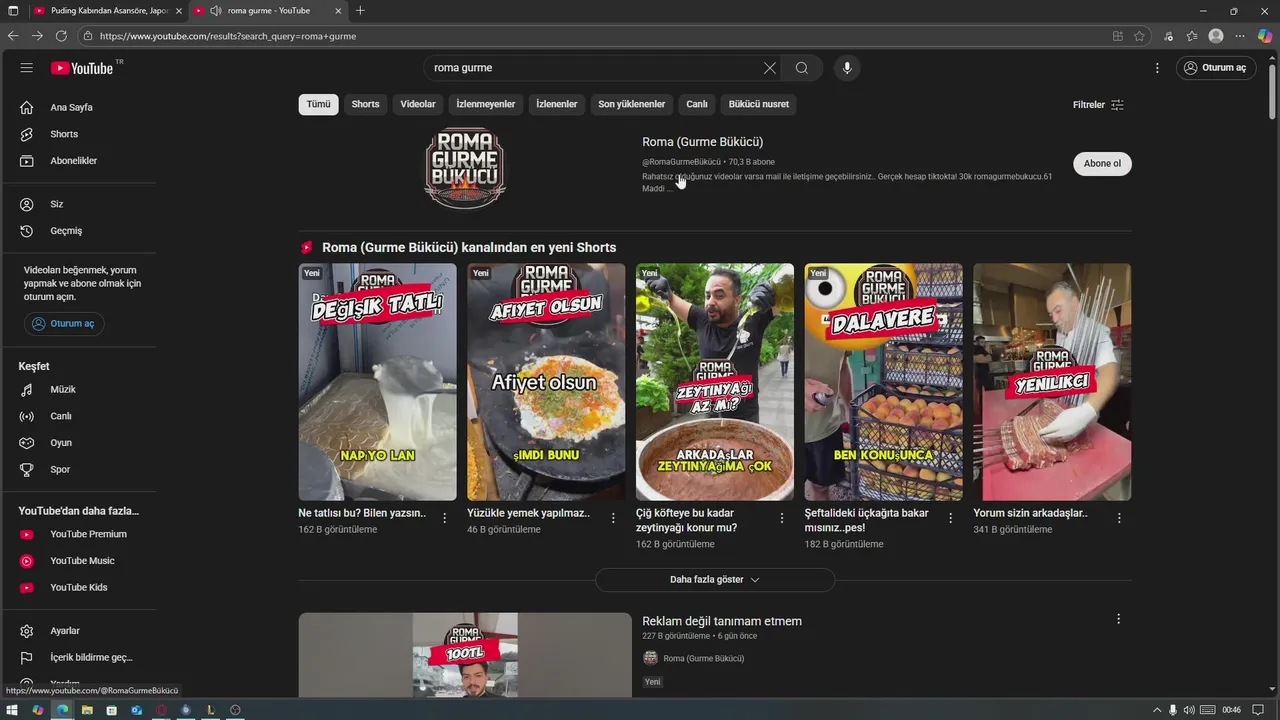This screenshot has height=720, width=1280.
Task: Open YouTube Music link
Action: click(x=80, y=561)
